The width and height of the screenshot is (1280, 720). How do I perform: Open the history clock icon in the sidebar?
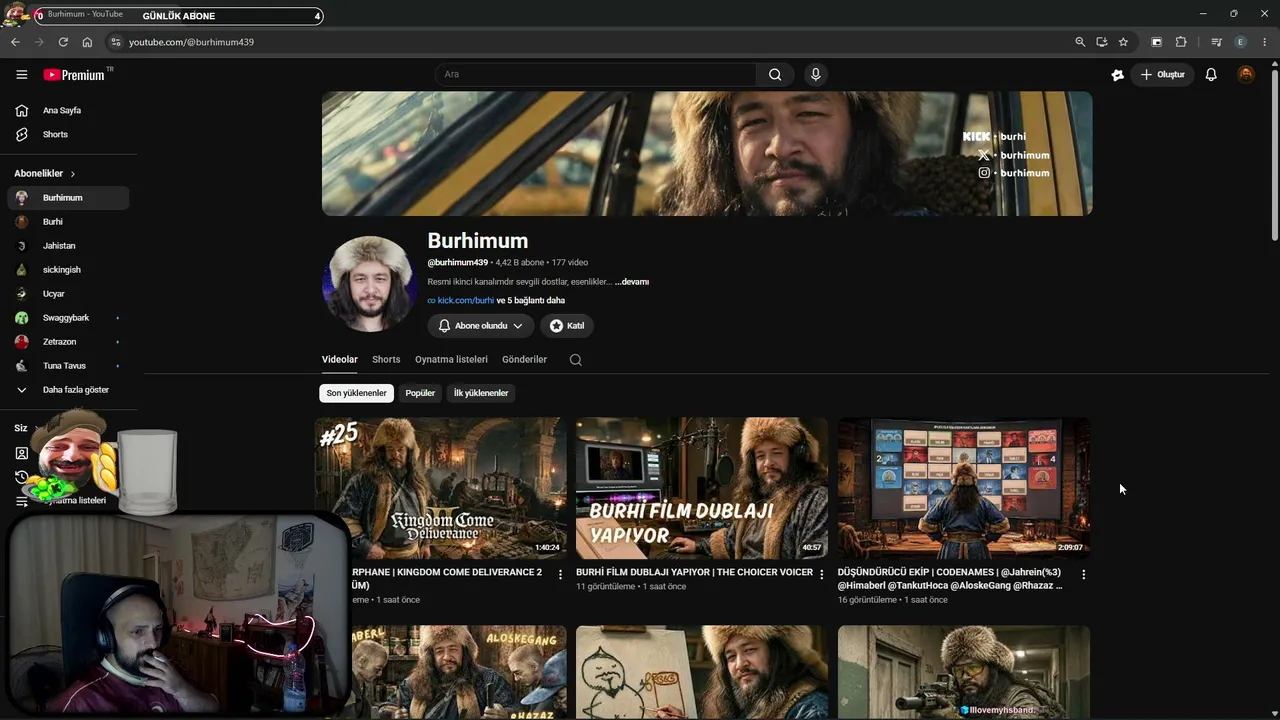21,477
